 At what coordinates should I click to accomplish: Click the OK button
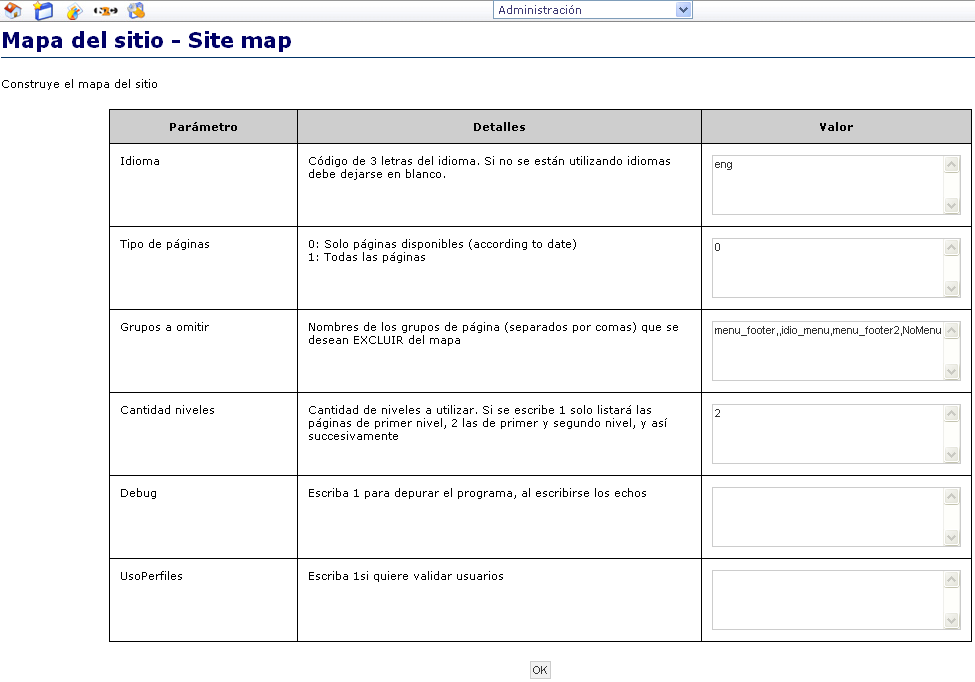coord(540,670)
